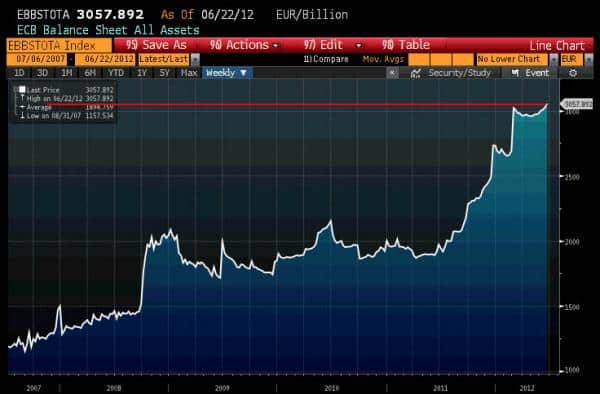Select the YTD time range
The height and width of the screenshot is (394, 600).
(116, 73)
